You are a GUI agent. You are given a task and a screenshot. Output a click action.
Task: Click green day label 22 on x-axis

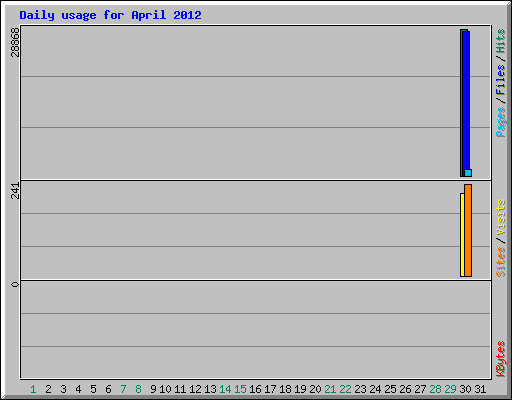[x=345, y=389]
